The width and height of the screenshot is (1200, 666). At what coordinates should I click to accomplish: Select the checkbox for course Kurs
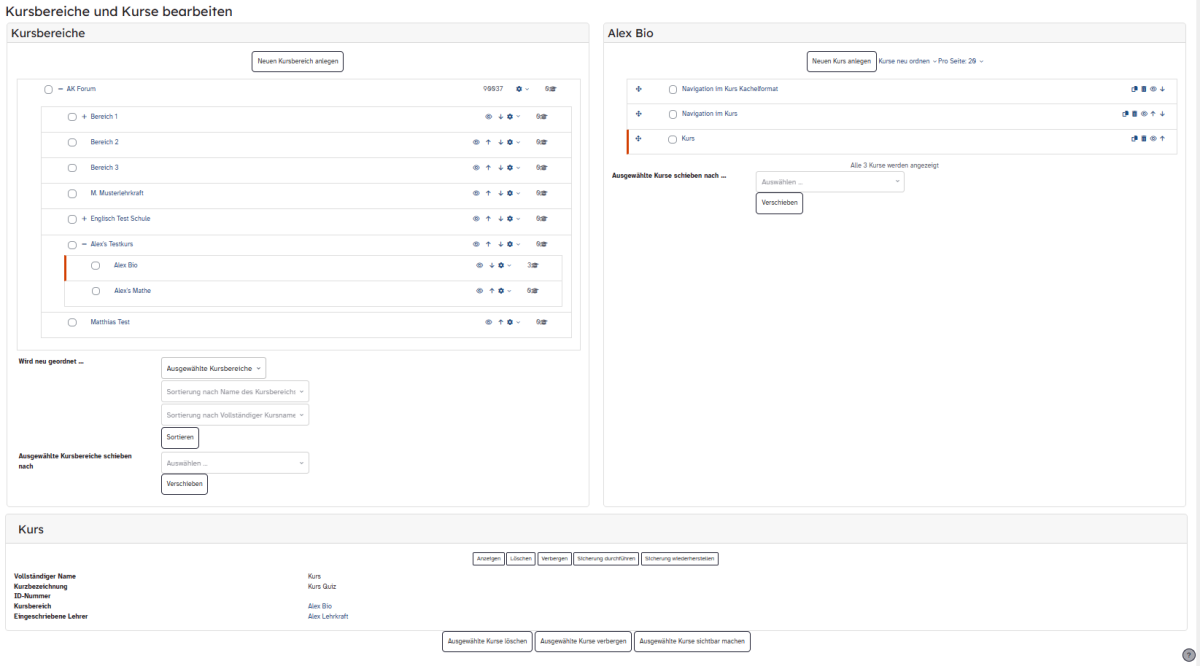pyautogui.click(x=672, y=140)
